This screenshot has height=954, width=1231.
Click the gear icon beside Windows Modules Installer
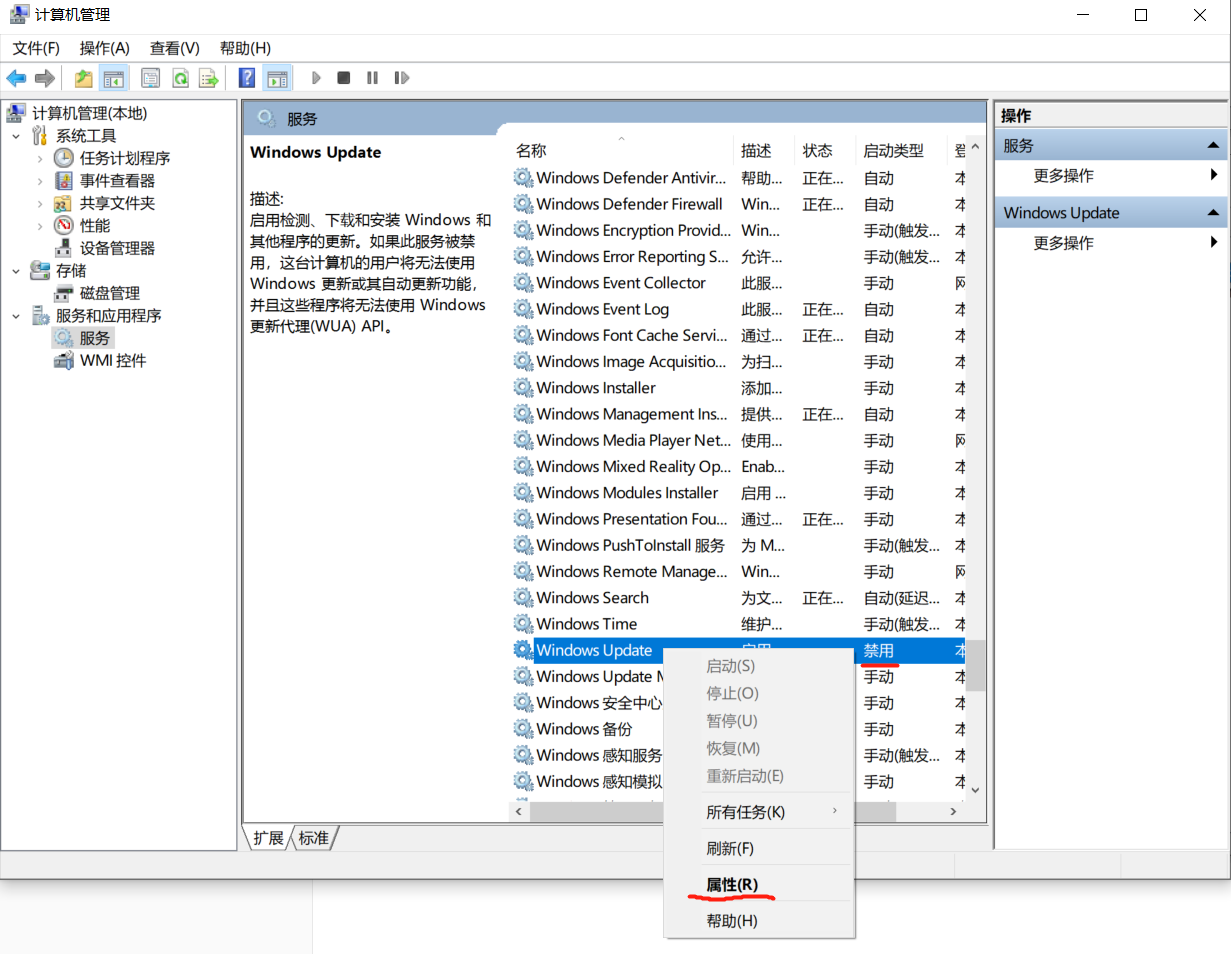click(x=523, y=493)
